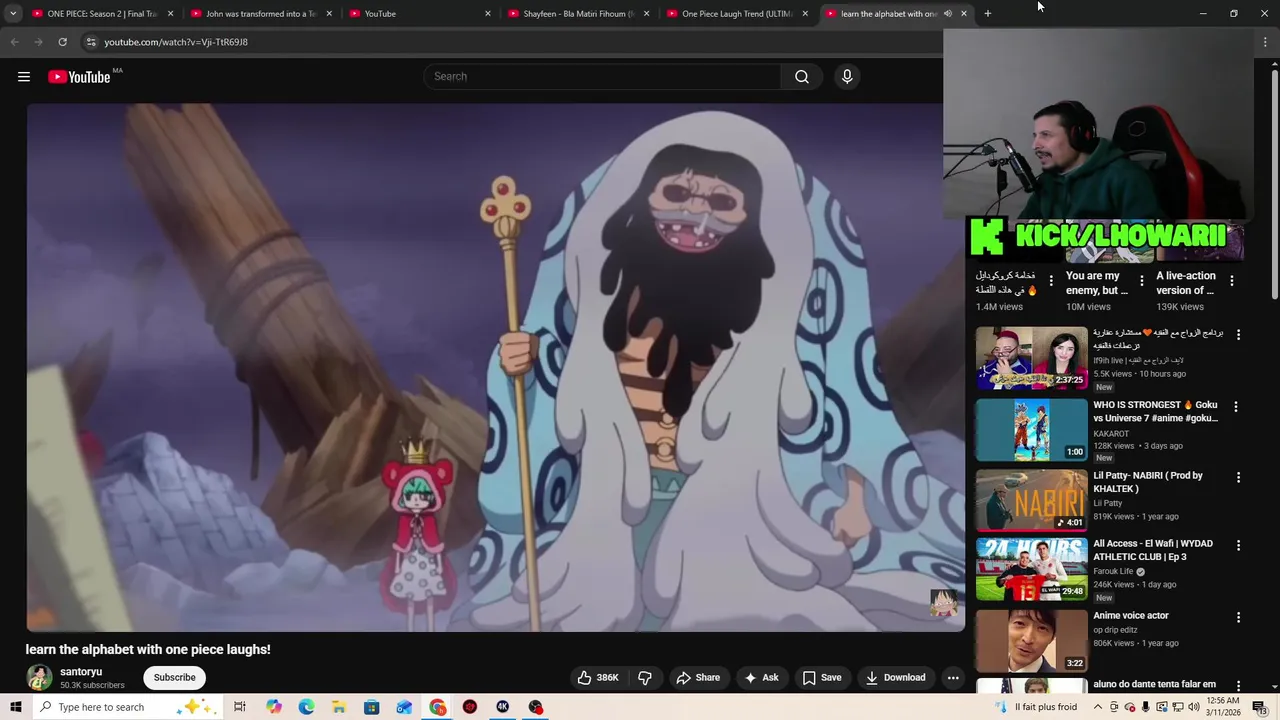Click the magnifier search button
1280x720 pixels.
pyautogui.click(x=802, y=76)
